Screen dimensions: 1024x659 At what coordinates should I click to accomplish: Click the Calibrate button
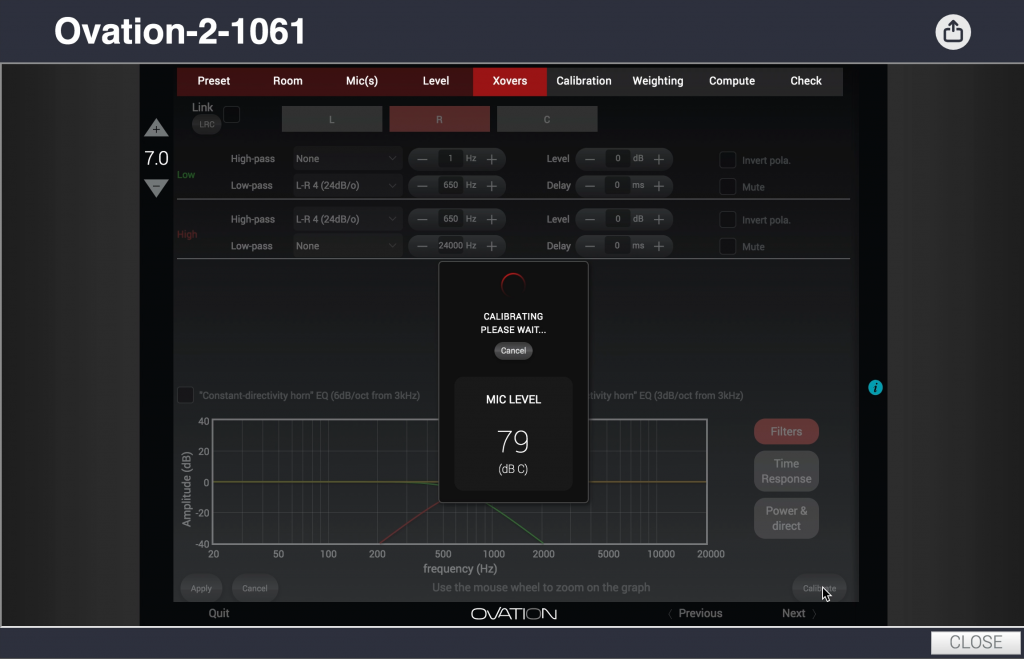pyautogui.click(x=819, y=588)
